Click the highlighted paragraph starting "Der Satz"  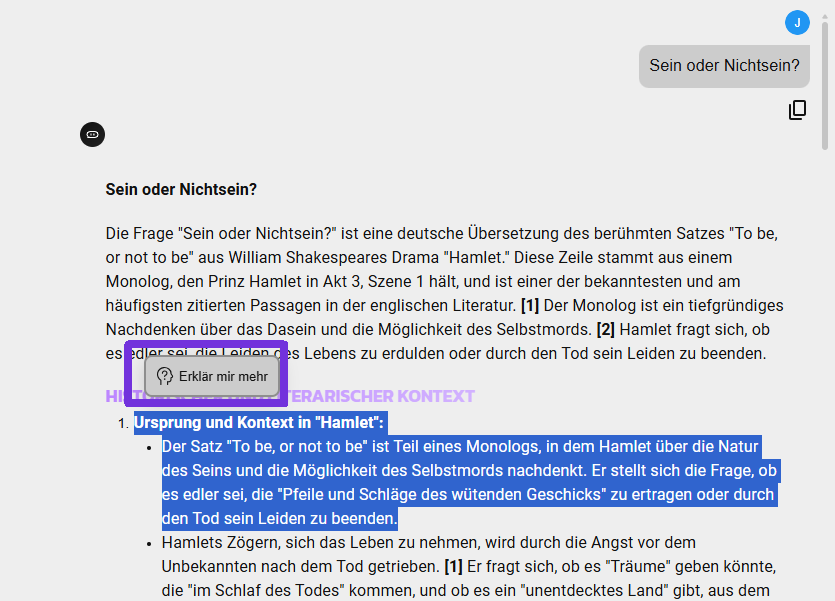pyautogui.click(x=468, y=482)
